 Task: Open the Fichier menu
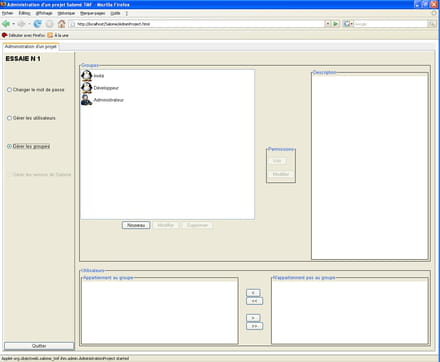pos(7,13)
